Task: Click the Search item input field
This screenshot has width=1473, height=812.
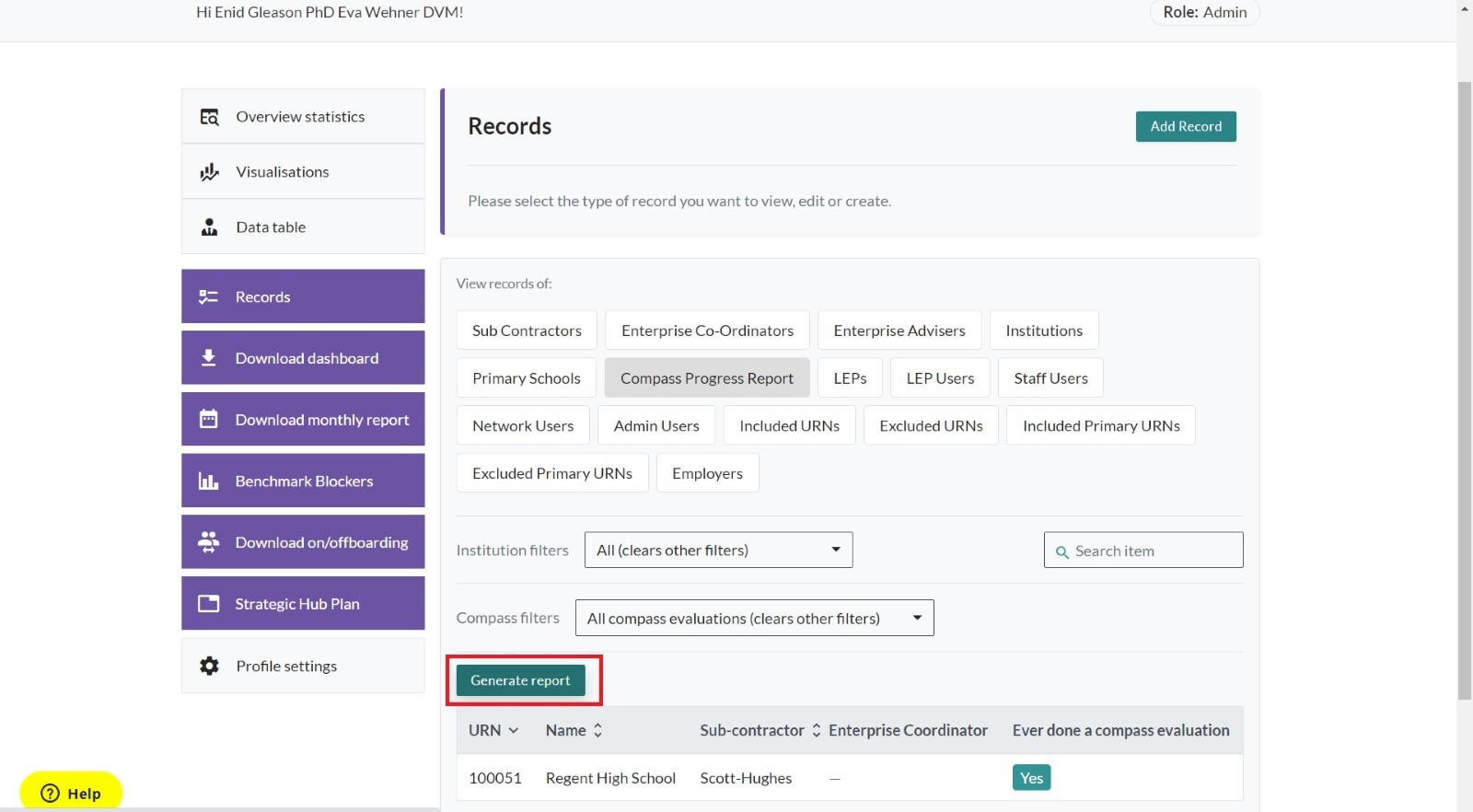Action: pos(1153,551)
